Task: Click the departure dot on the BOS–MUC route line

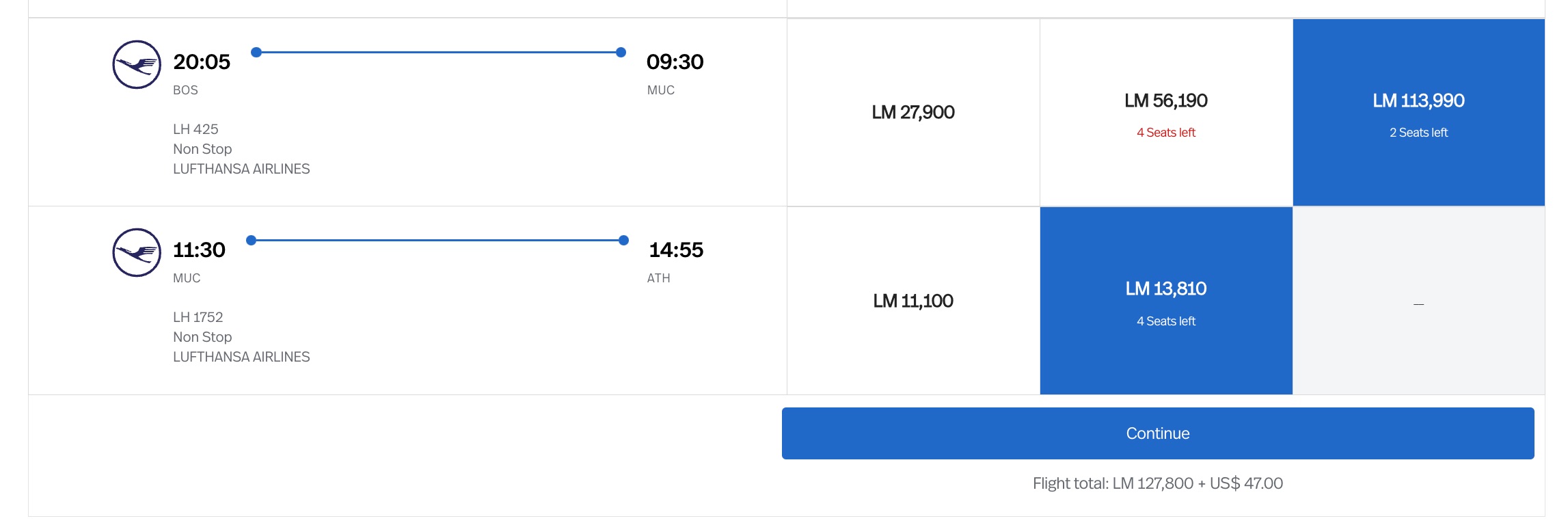Action: click(x=256, y=52)
